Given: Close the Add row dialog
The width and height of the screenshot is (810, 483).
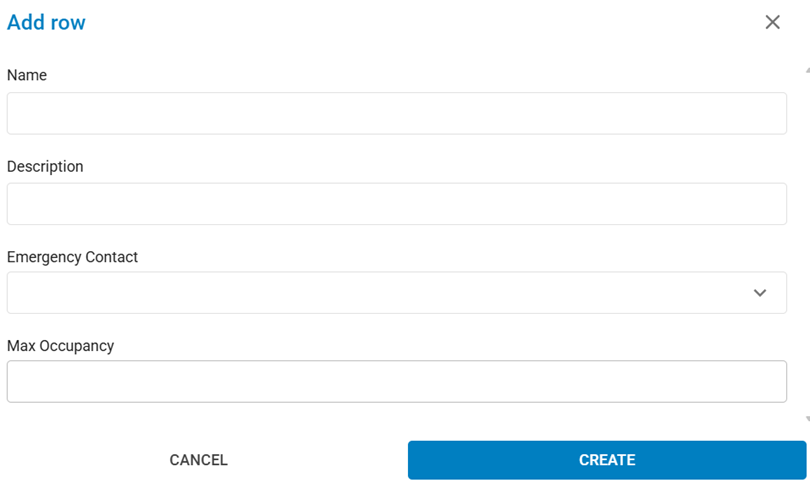Looking at the screenshot, I should point(772,22).
